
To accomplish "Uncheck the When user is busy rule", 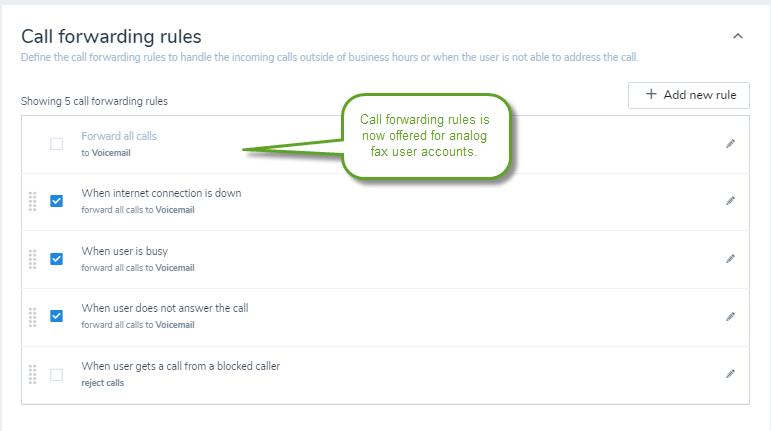I will coord(57,259).
